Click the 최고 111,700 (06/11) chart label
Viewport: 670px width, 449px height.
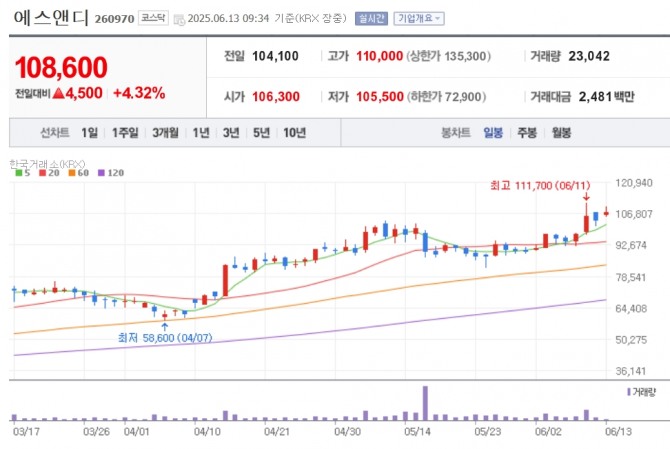point(540,185)
